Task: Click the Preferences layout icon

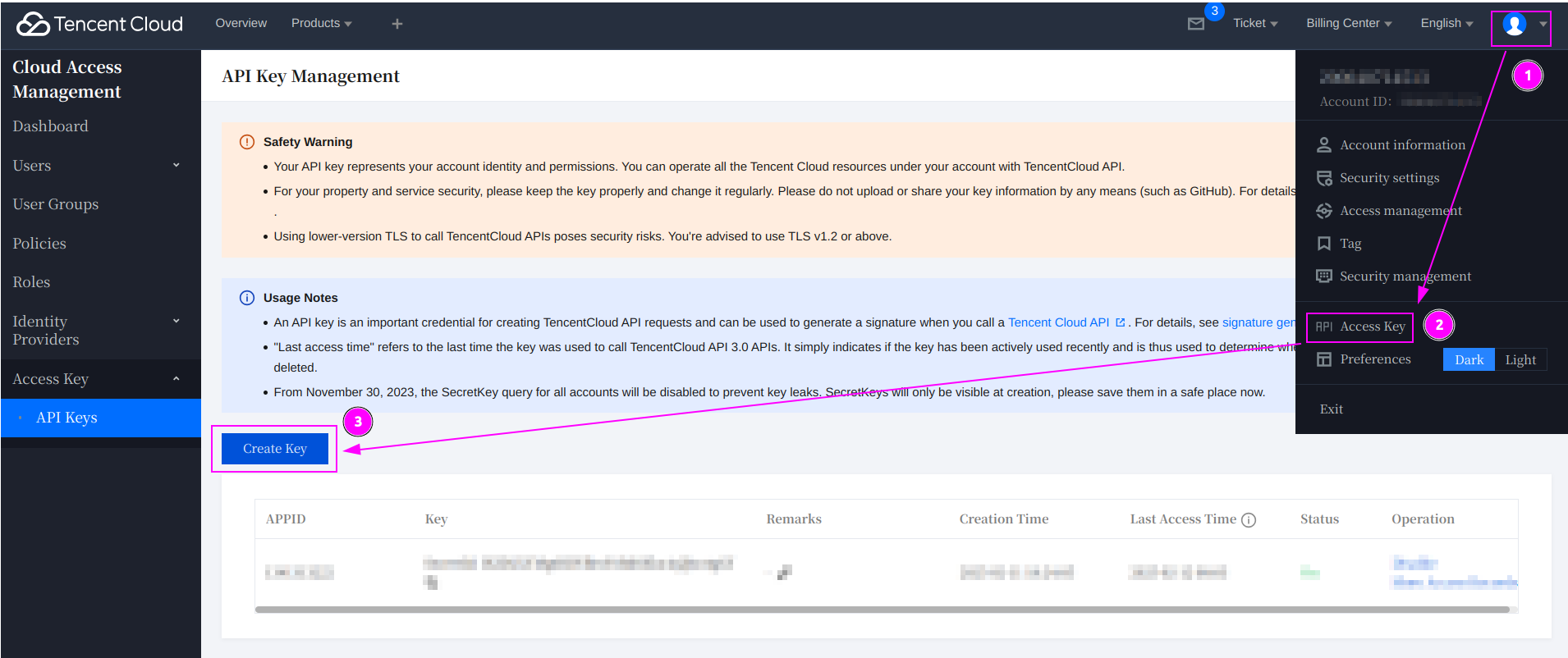Action: 1324,359
